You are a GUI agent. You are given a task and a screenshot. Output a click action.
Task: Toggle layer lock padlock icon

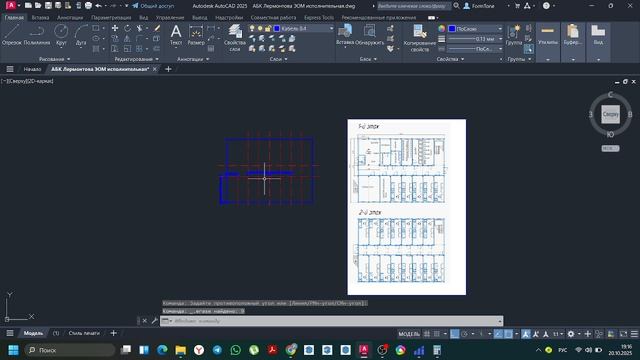(x=268, y=28)
